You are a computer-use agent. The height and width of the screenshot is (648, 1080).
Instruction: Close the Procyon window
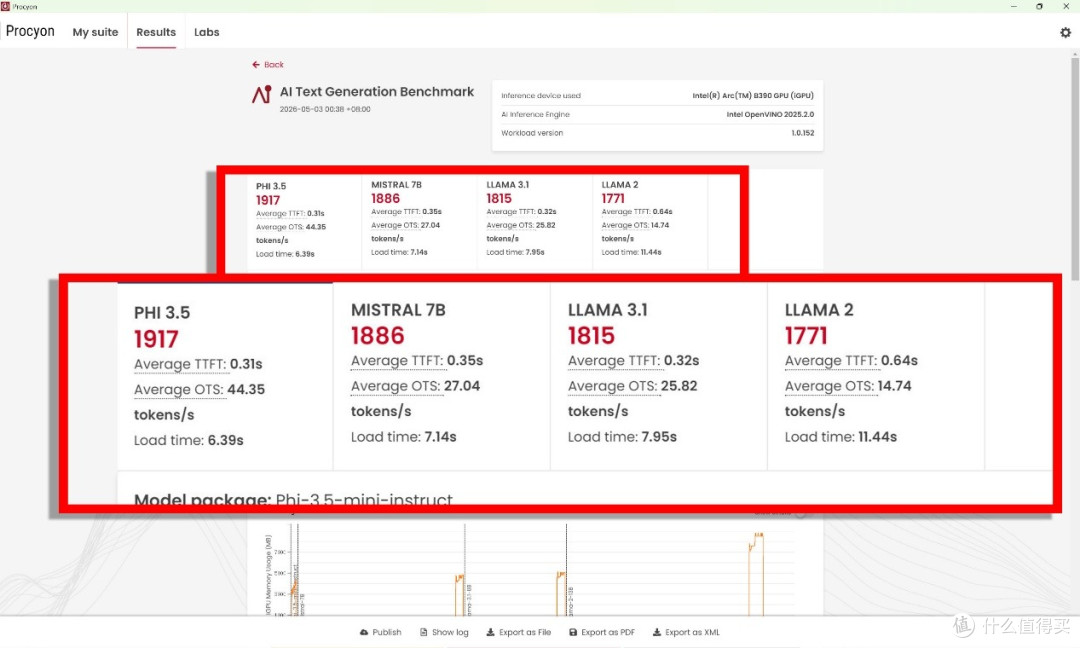(x=1066, y=6)
